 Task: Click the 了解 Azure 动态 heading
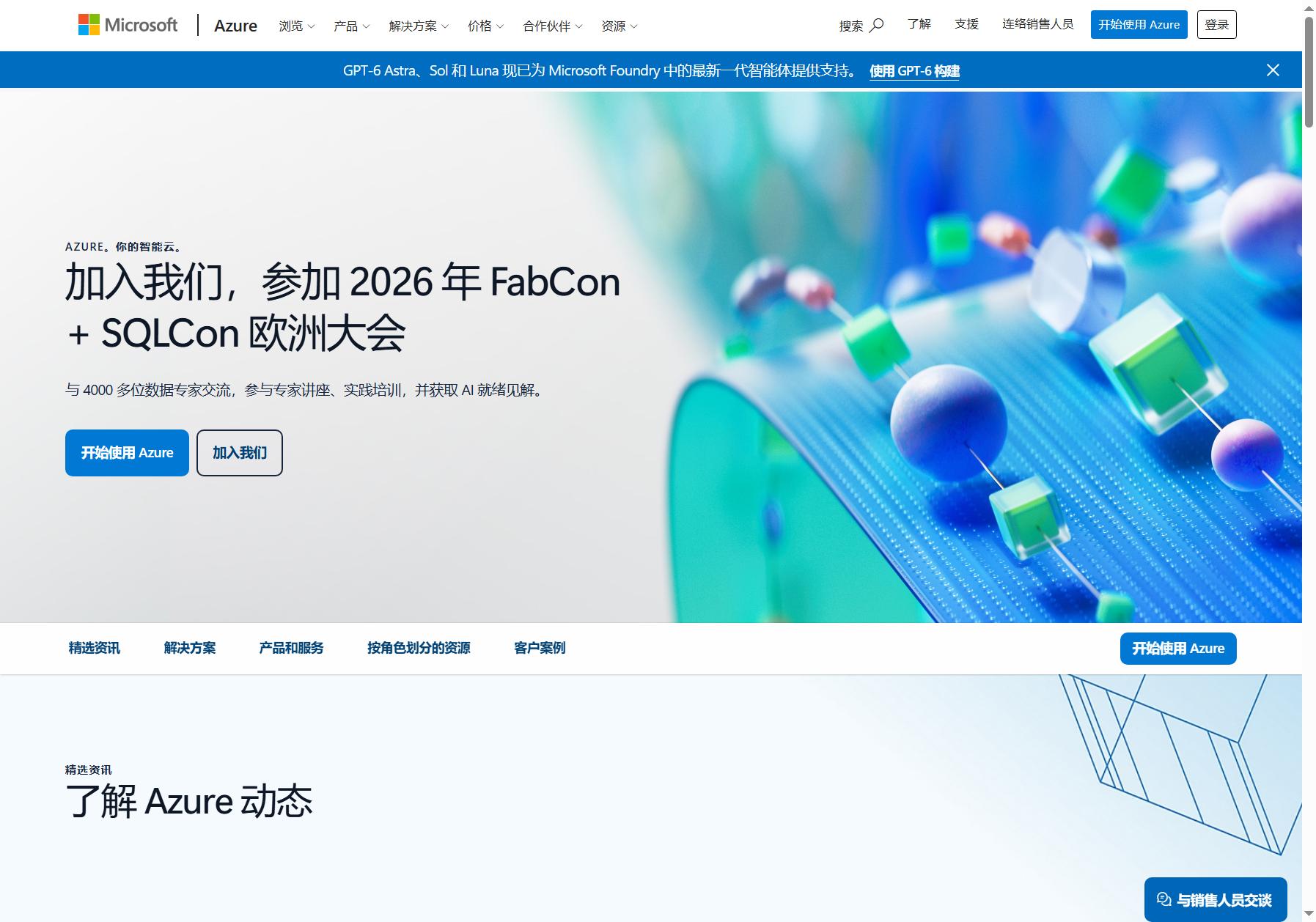coord(189,801)
